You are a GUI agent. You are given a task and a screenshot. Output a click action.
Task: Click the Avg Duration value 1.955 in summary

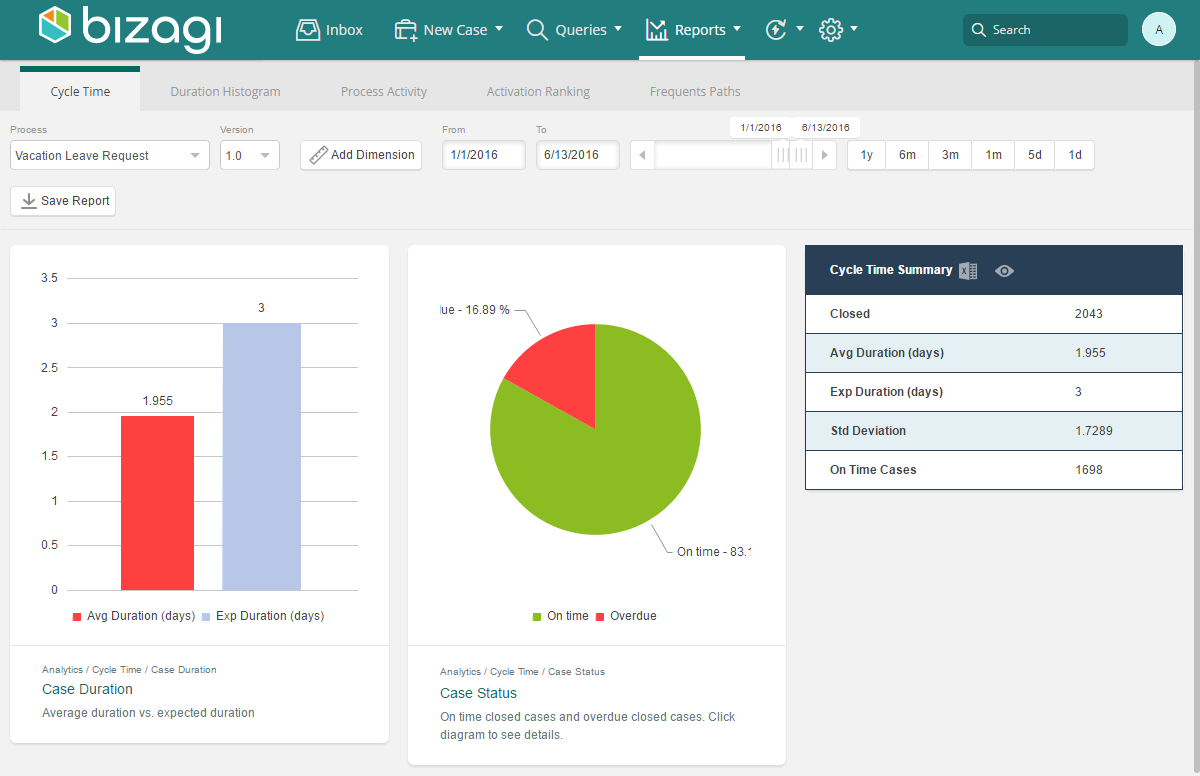(1090, 353)
